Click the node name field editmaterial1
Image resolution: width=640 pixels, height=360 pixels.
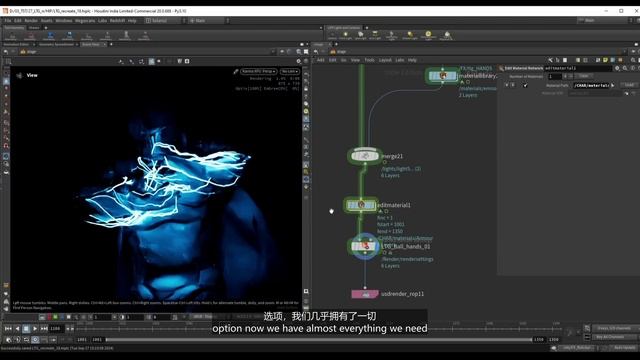(578, 68)
